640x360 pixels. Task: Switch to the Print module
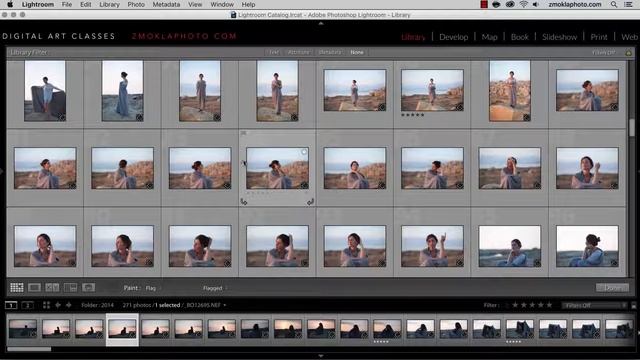tap(599, 37)
